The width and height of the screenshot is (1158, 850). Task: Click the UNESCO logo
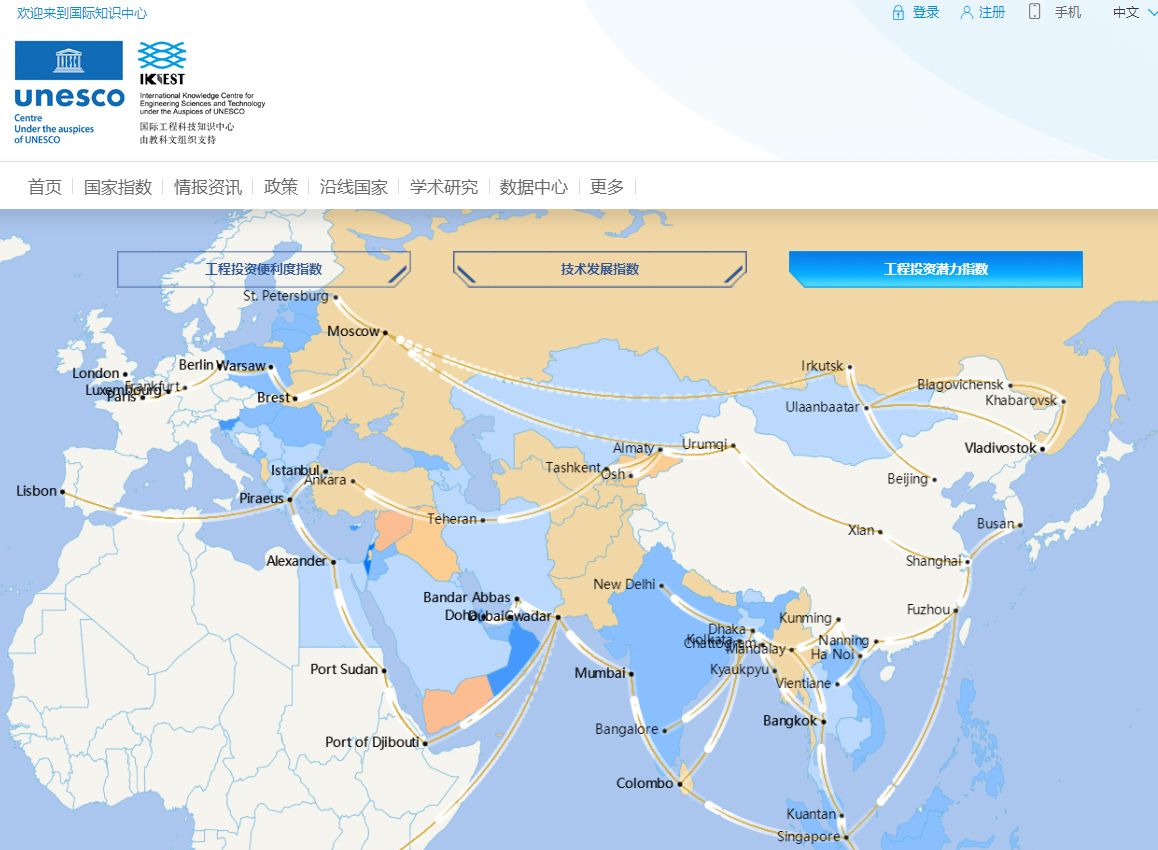pos(69,92)
